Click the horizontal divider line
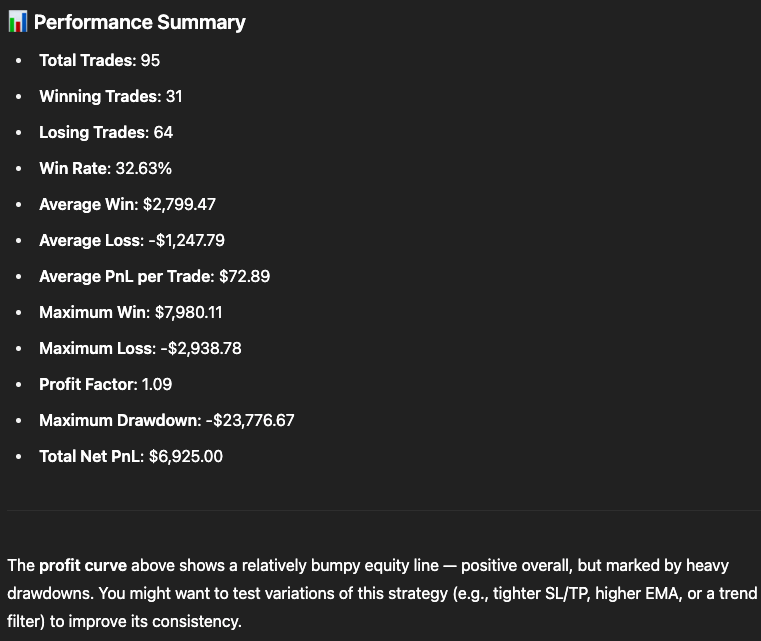Screen dimensions: 761x641 tap(384, 510)
